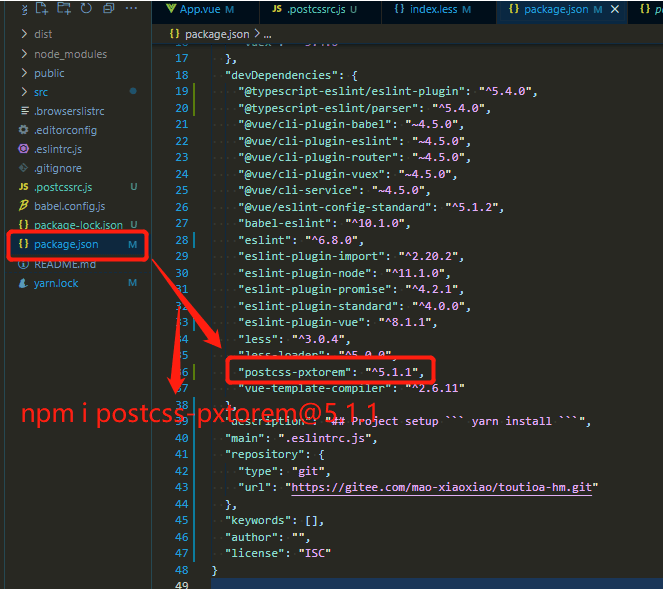
Task: Click the "postcss-pxtorem" dependency line
Action: click(x=331, y=372)
